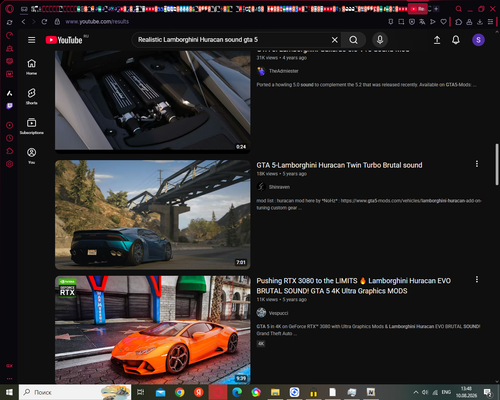Screen dimensions: 500x400
Task: Open translate icon in address bar
Action: point(422,22)
